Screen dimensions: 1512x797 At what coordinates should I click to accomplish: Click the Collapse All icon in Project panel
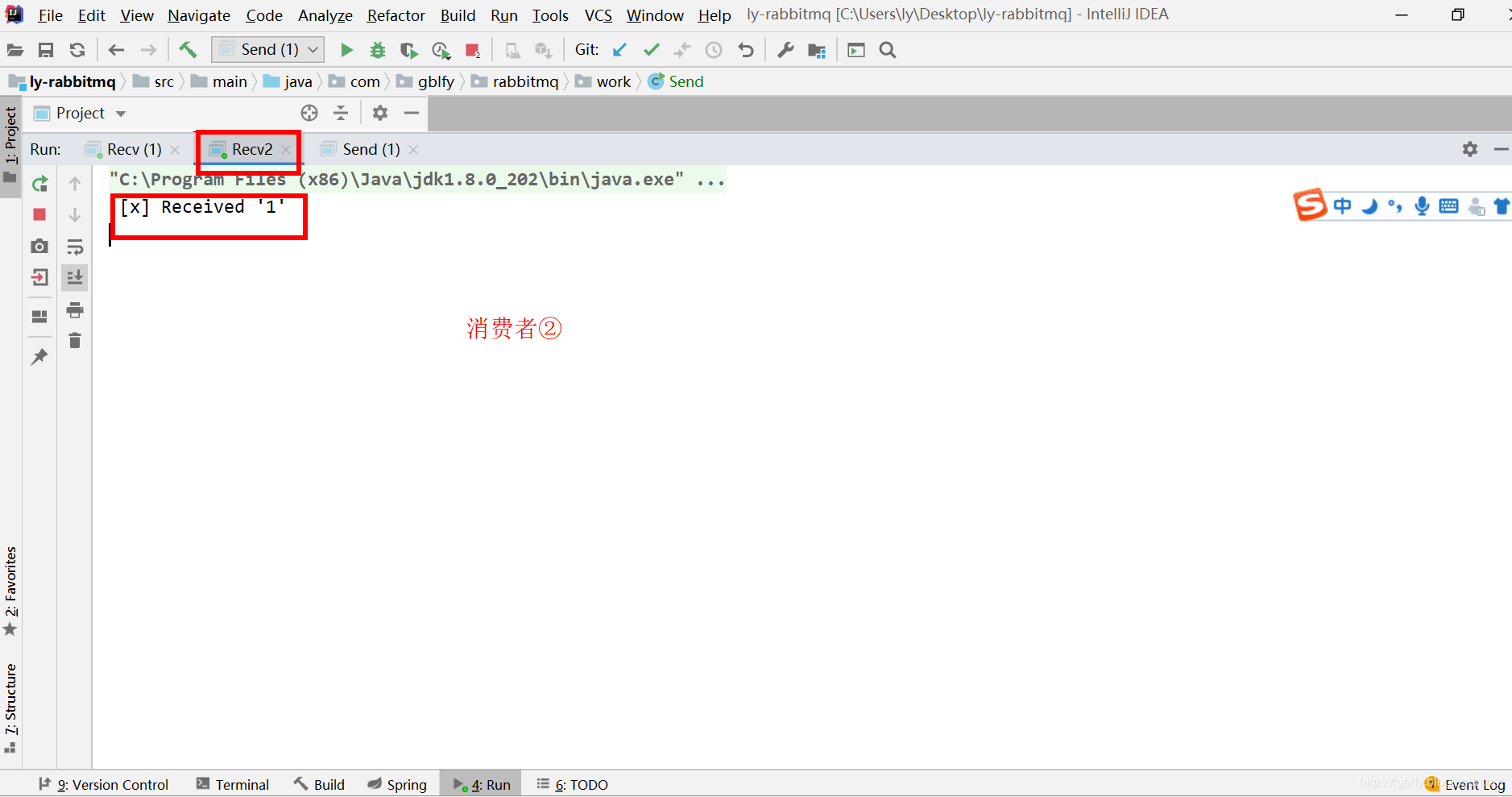point(341,113)
